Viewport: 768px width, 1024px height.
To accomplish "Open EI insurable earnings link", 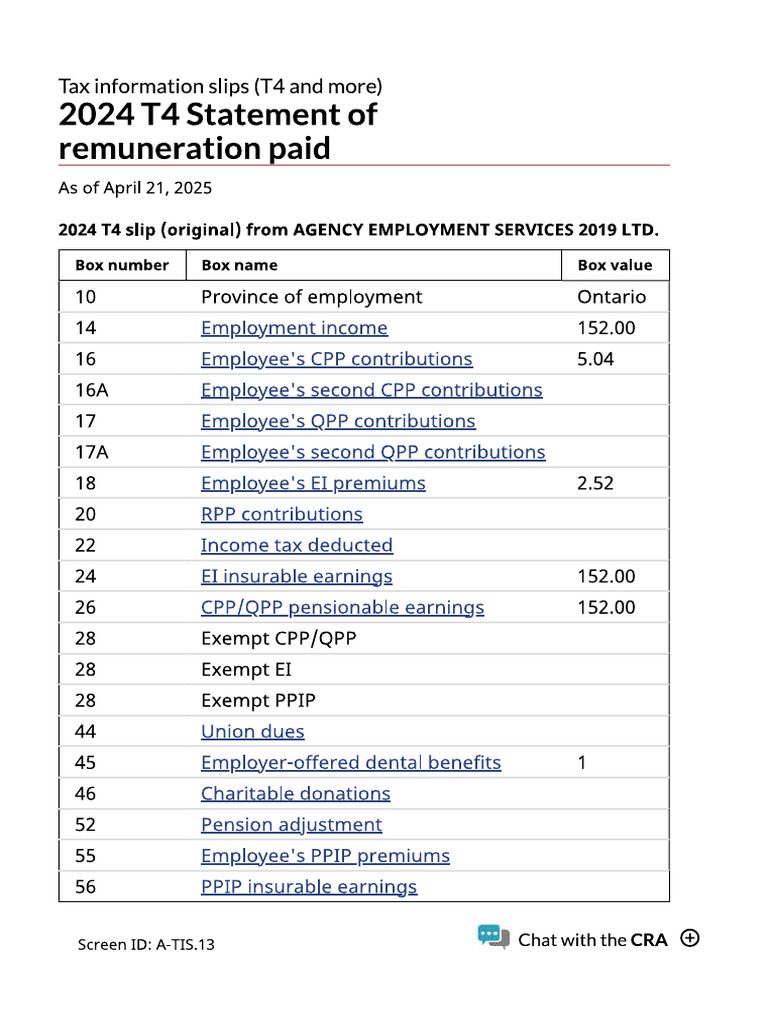I will coord(296,576).
